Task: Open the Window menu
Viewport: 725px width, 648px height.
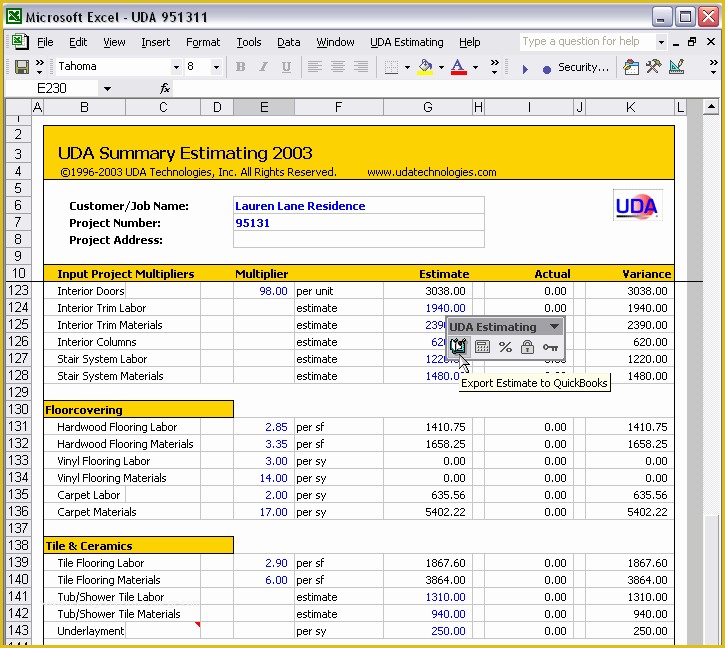Action: click(335, 42)
